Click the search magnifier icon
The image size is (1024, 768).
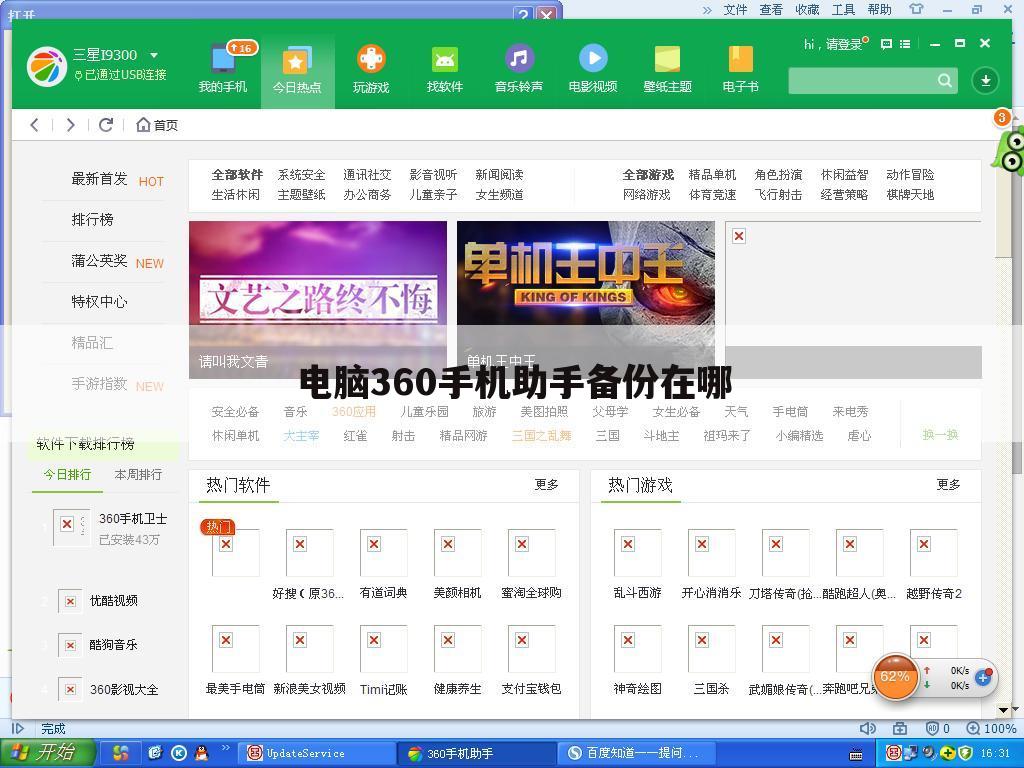(944, 80)
